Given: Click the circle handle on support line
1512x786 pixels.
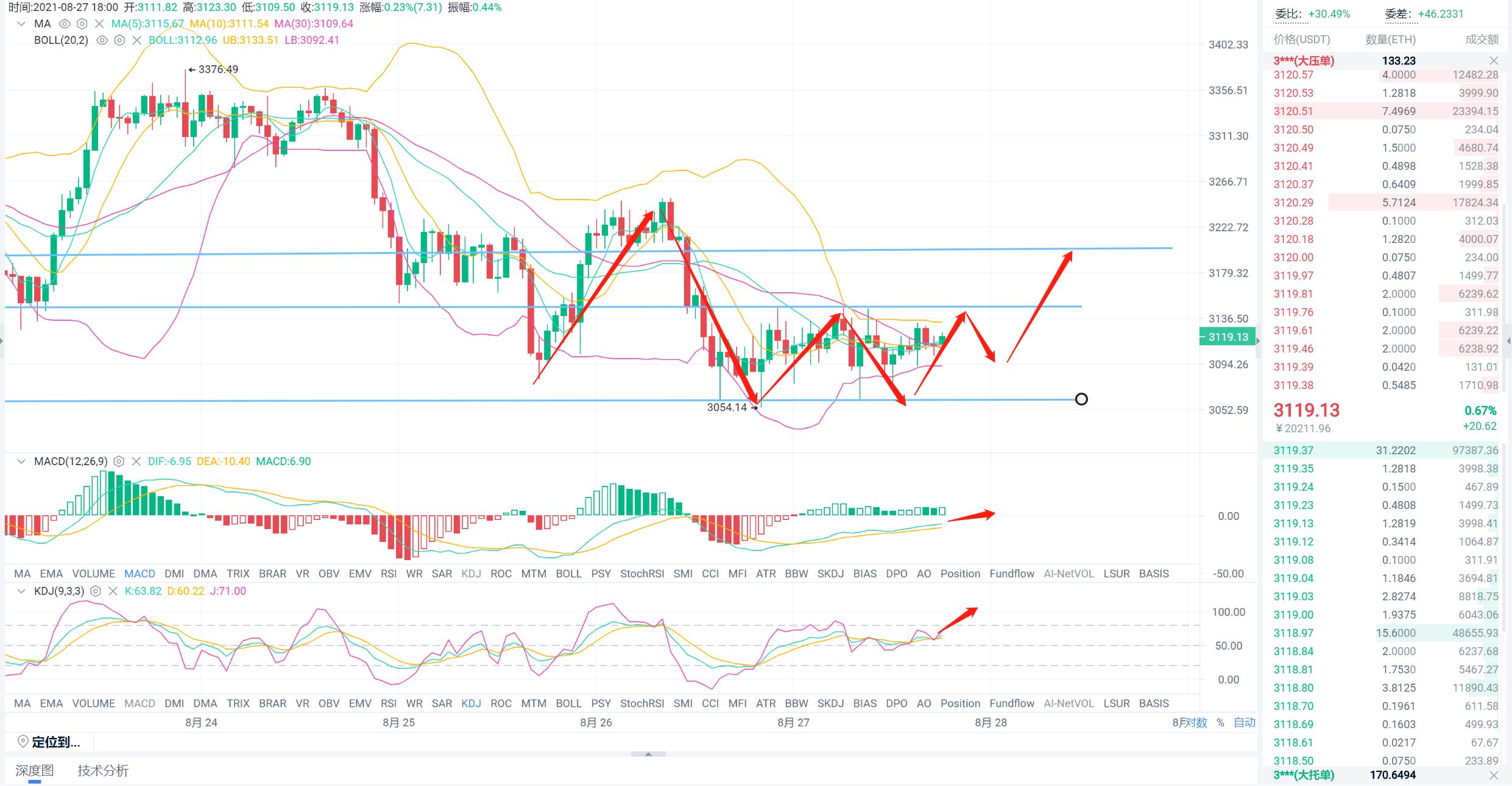Looking at the screenshot, I should coord(1081,399).
